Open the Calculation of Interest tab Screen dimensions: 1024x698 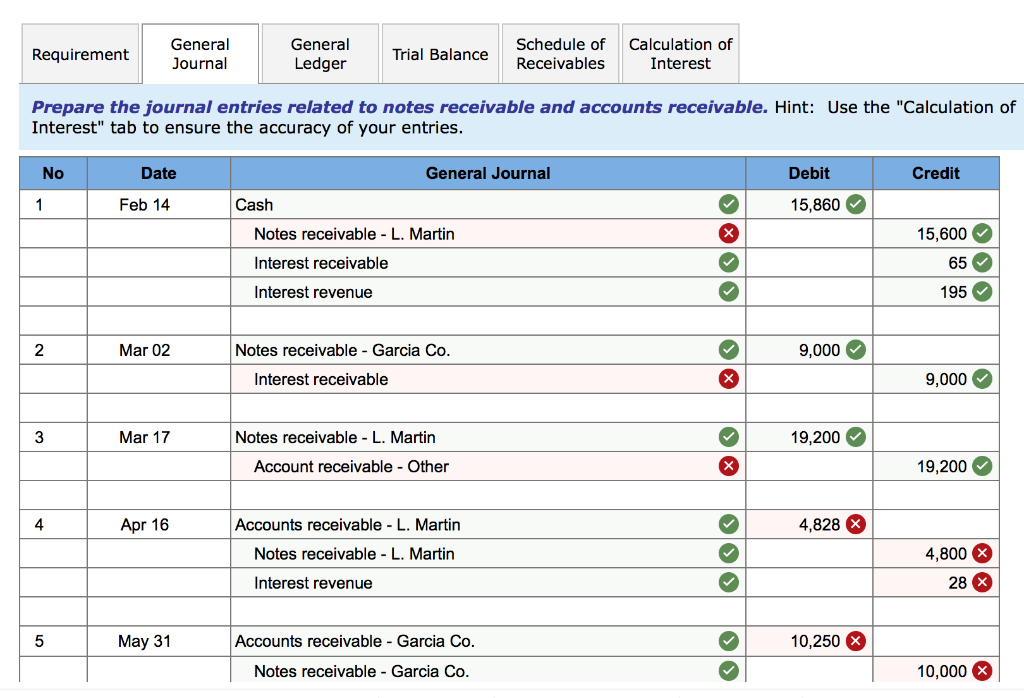coord(680,54)
